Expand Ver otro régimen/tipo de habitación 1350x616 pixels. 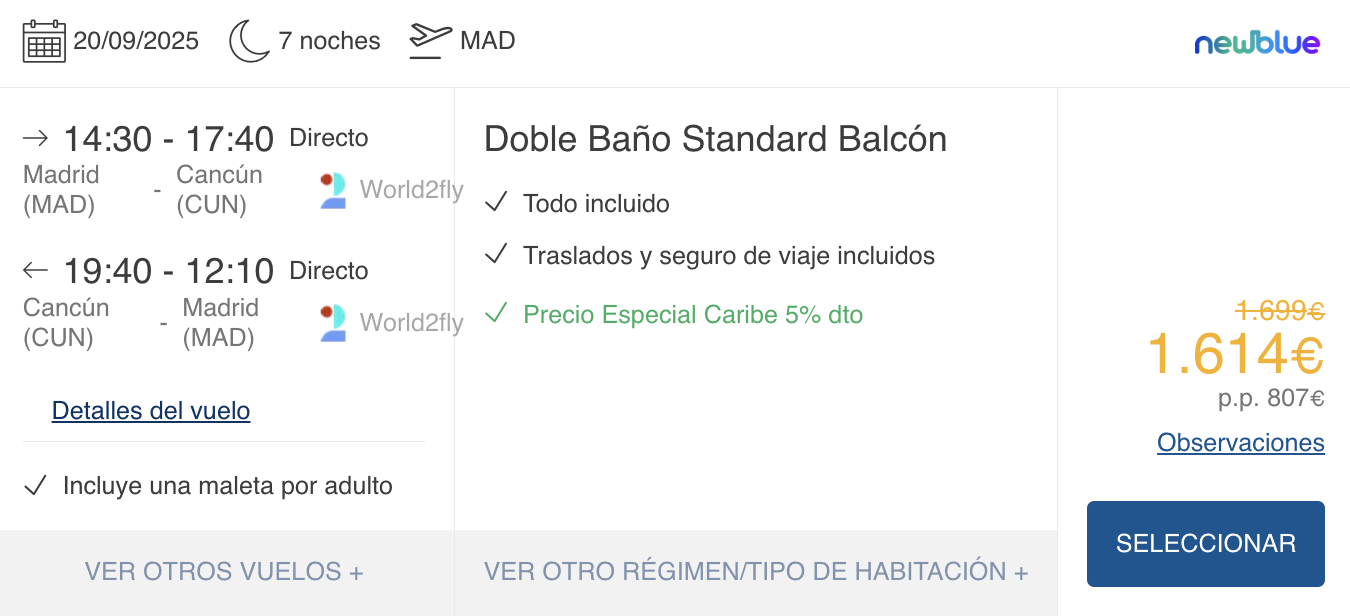[x=756, y=572]
